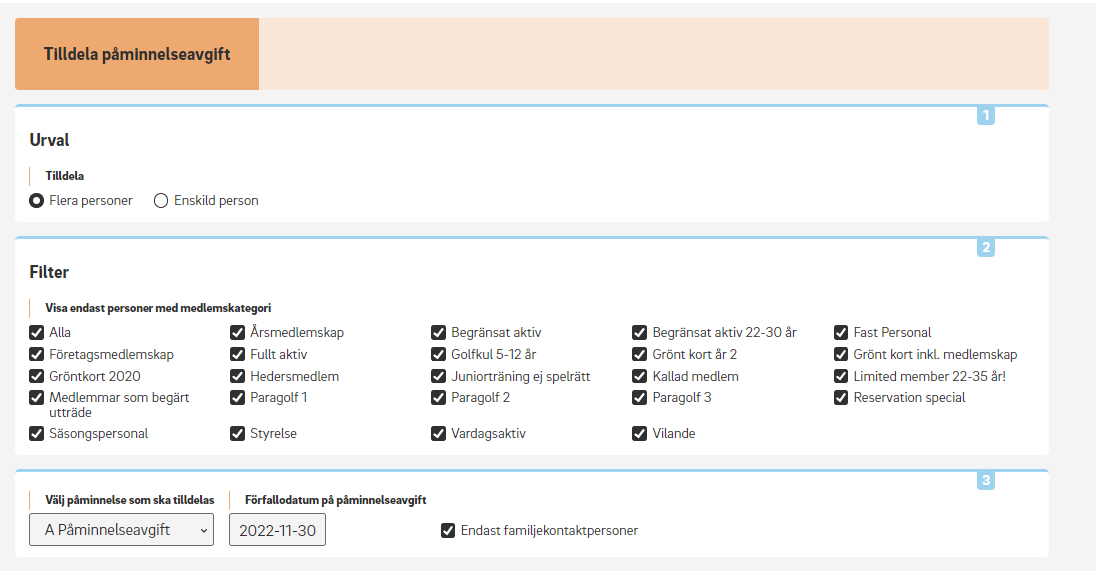Untick the Fullt aktiv checkbox
Screen dimensions: 1096x571
238,354
